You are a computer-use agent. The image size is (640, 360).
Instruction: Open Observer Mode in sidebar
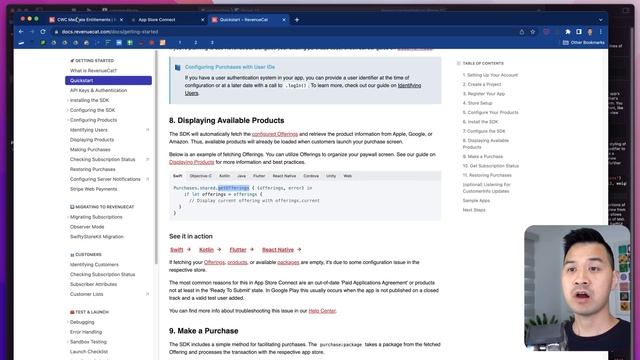point(87,227)
